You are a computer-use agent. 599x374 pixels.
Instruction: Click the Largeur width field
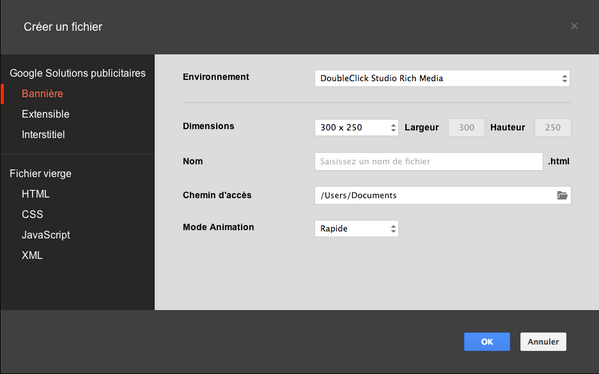(466, 128)
